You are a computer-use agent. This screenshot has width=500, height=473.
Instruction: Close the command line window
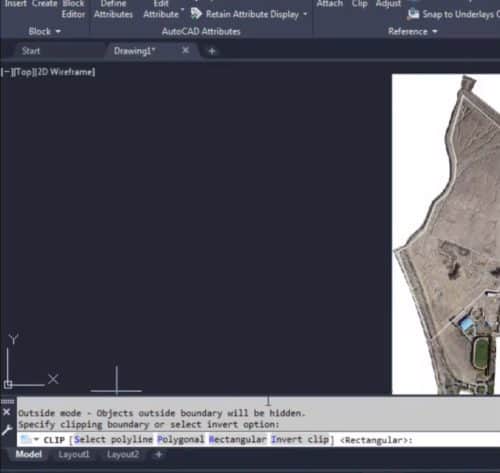point(6,412)
